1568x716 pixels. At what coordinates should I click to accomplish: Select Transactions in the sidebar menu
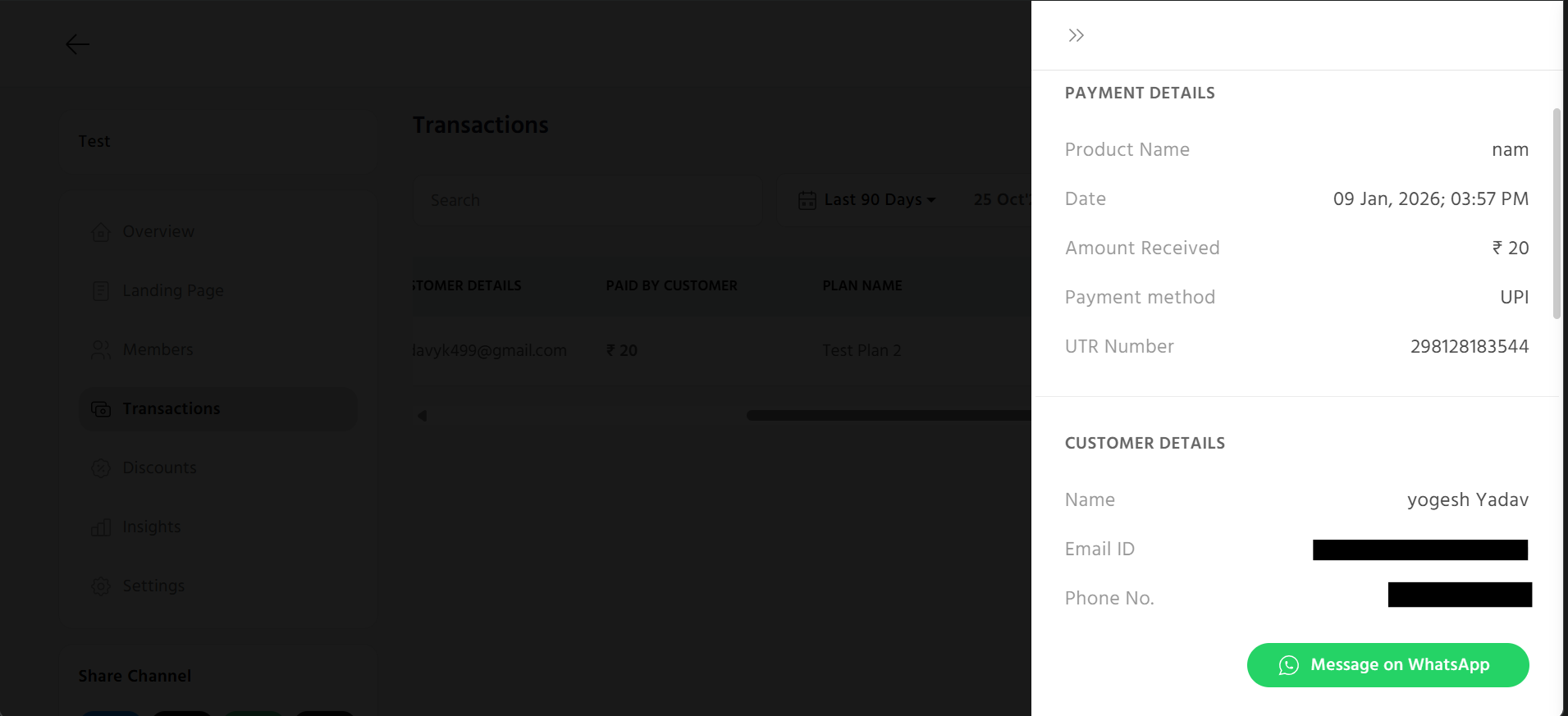[171, 408]
